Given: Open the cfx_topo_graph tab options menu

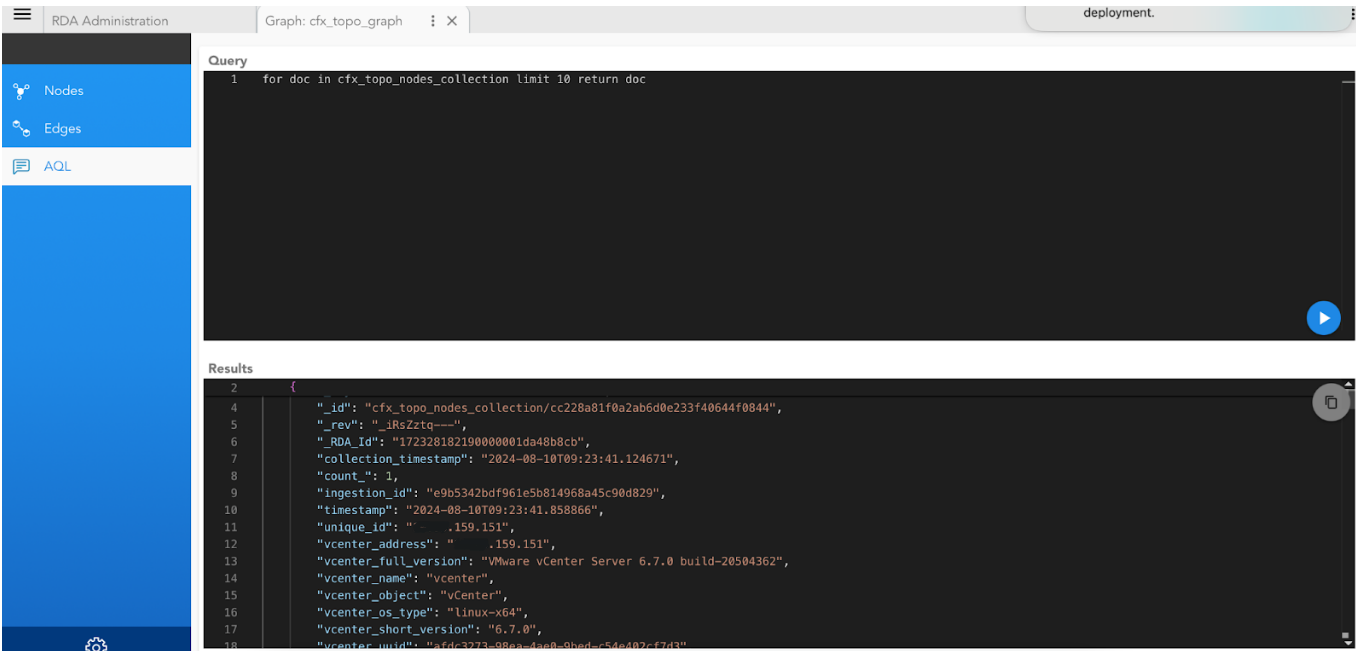Looking at the screenshot, I should (433, 20).
